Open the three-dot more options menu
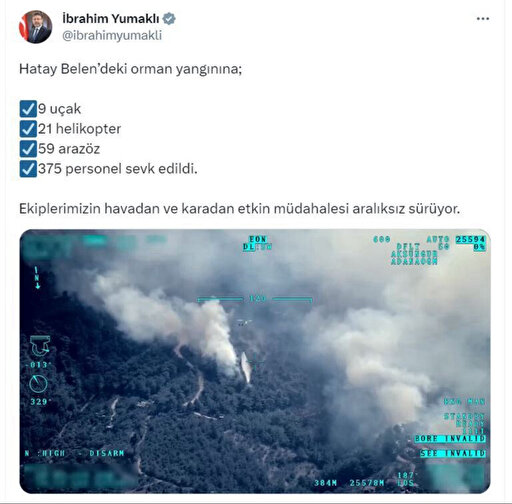This screenshot has width=512, height=504. coord(483,19)
